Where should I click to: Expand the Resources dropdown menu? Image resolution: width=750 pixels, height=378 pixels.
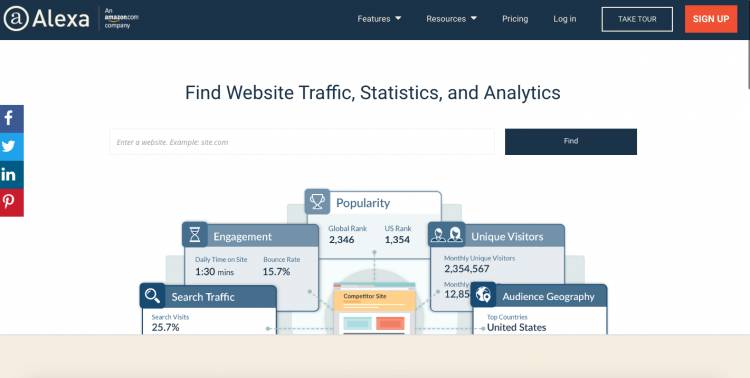click(452, 19)
